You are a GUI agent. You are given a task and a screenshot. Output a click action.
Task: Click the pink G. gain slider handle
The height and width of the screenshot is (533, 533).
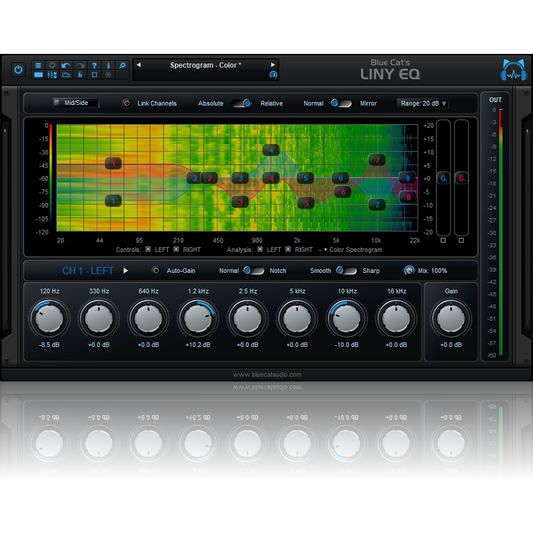(461, 178)
